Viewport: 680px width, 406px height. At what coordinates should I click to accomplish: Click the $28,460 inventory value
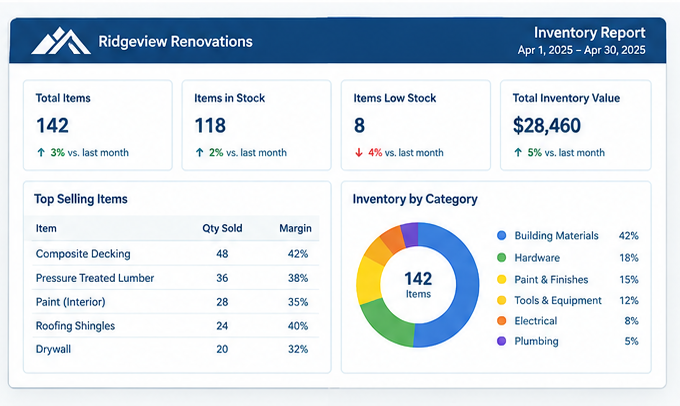coord(546,125)
